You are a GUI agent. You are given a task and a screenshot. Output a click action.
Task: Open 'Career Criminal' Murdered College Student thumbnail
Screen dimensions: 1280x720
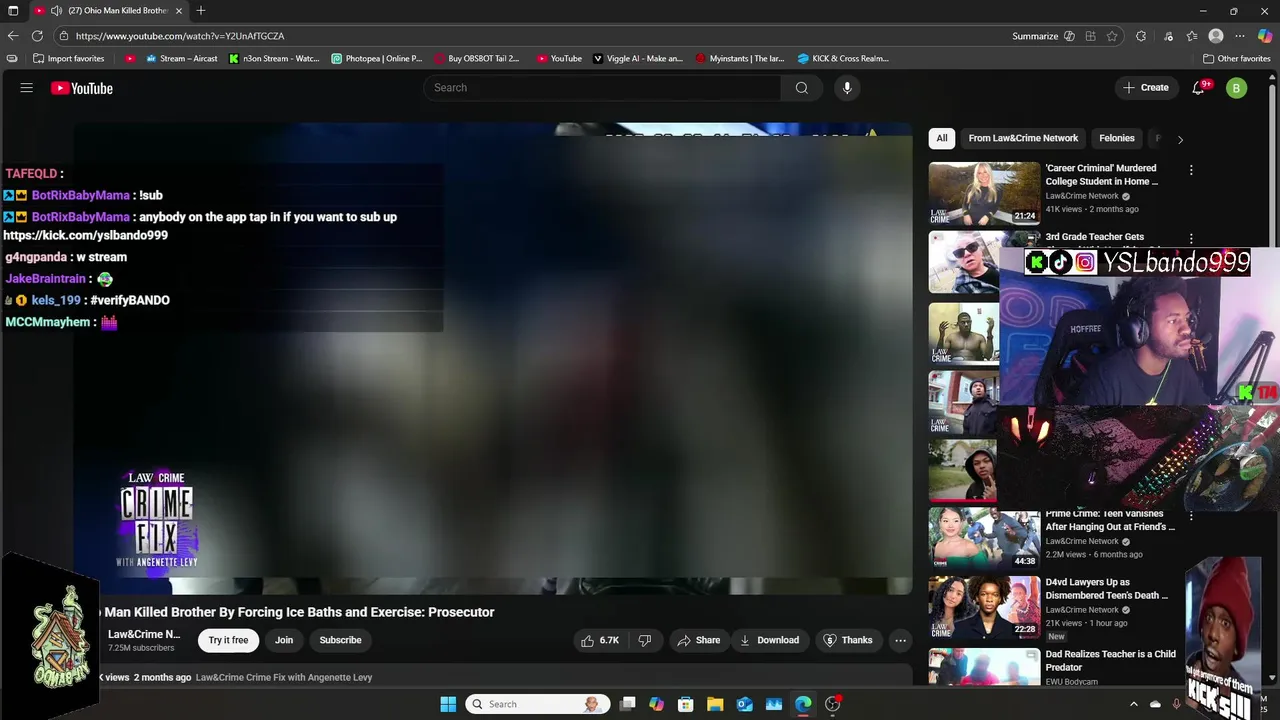tap(984, 193)
